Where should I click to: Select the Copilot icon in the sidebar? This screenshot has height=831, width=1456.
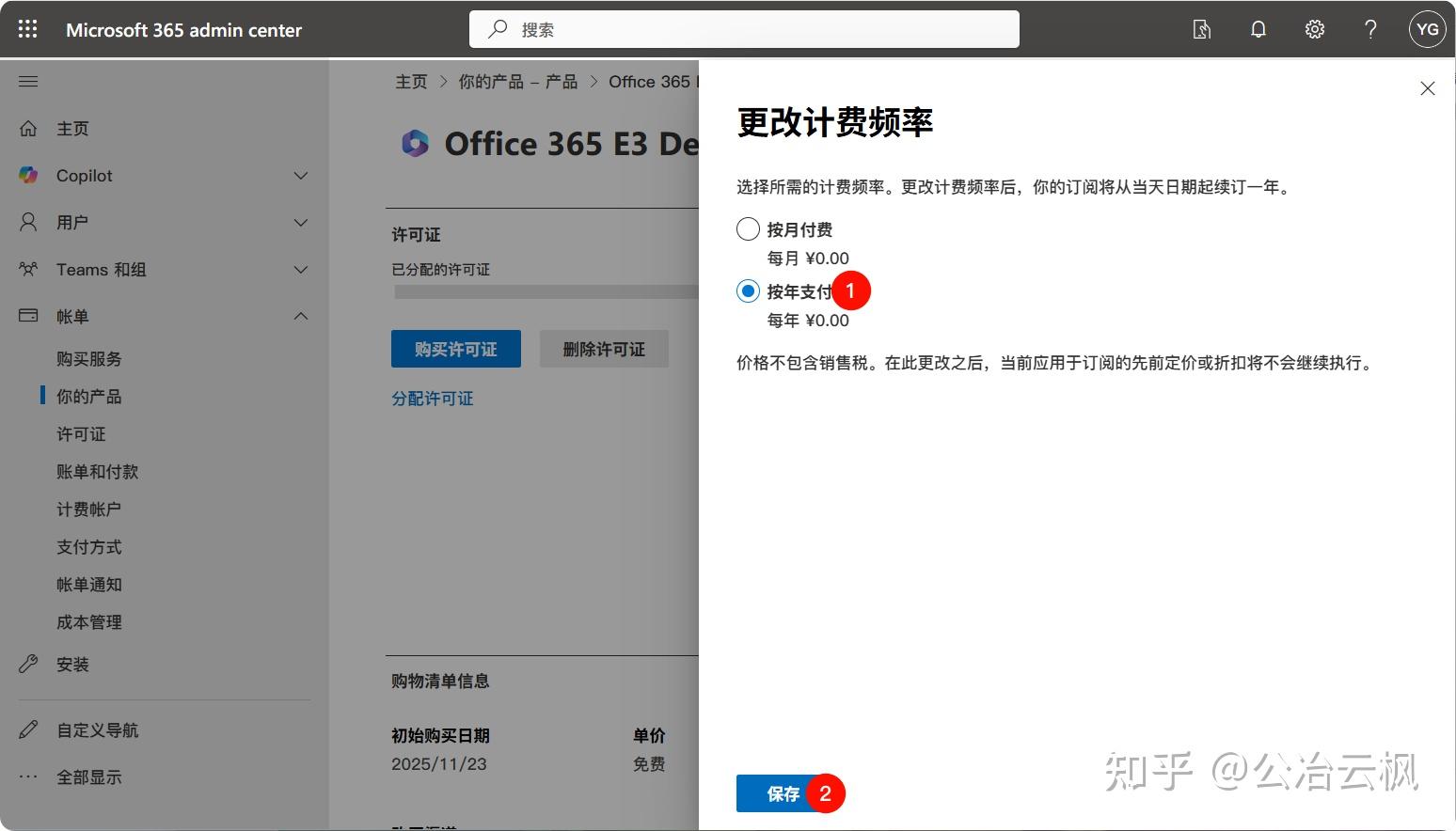[27, 175]
